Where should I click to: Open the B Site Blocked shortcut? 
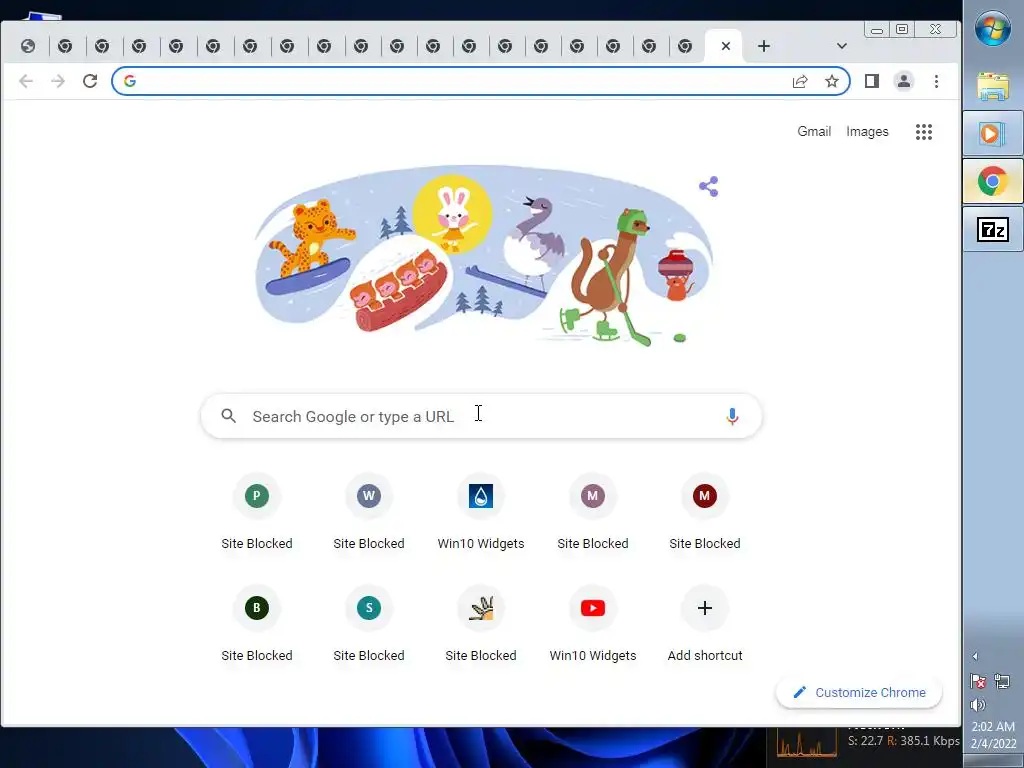tap(257, 625)
